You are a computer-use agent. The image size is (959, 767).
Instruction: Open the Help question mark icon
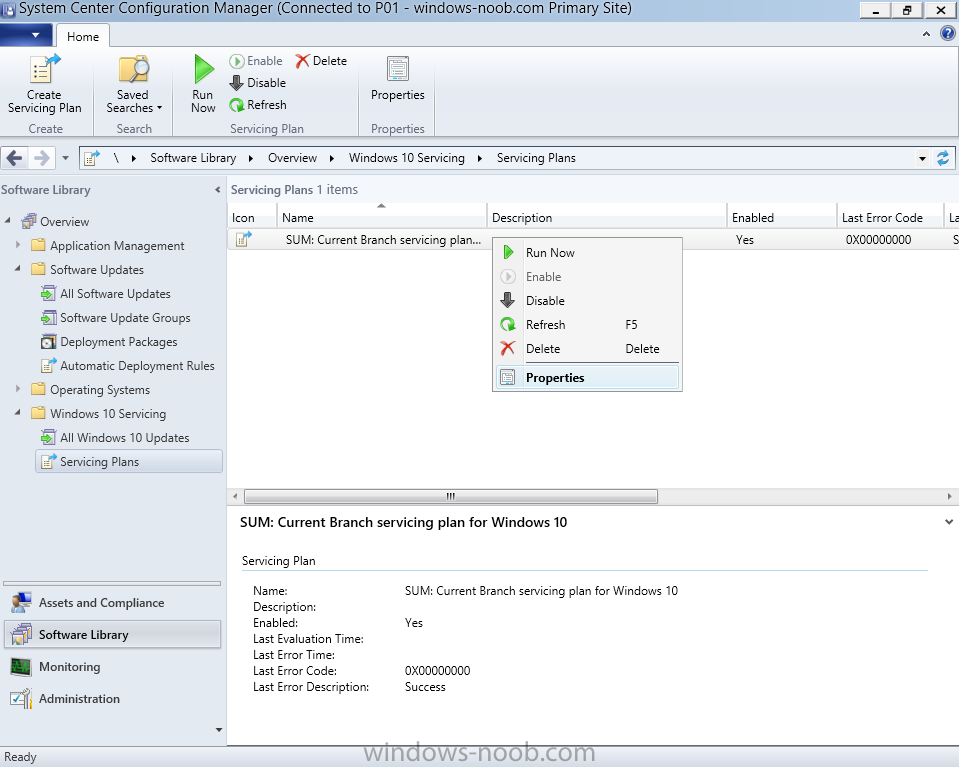(947, 33)
